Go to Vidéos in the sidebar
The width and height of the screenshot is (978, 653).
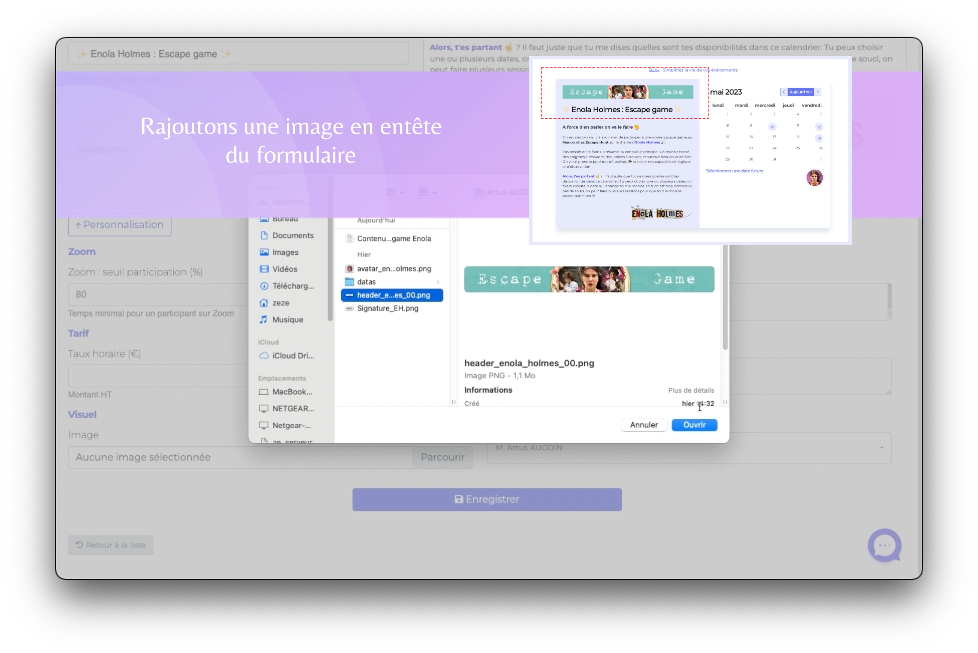pos(284,269)
